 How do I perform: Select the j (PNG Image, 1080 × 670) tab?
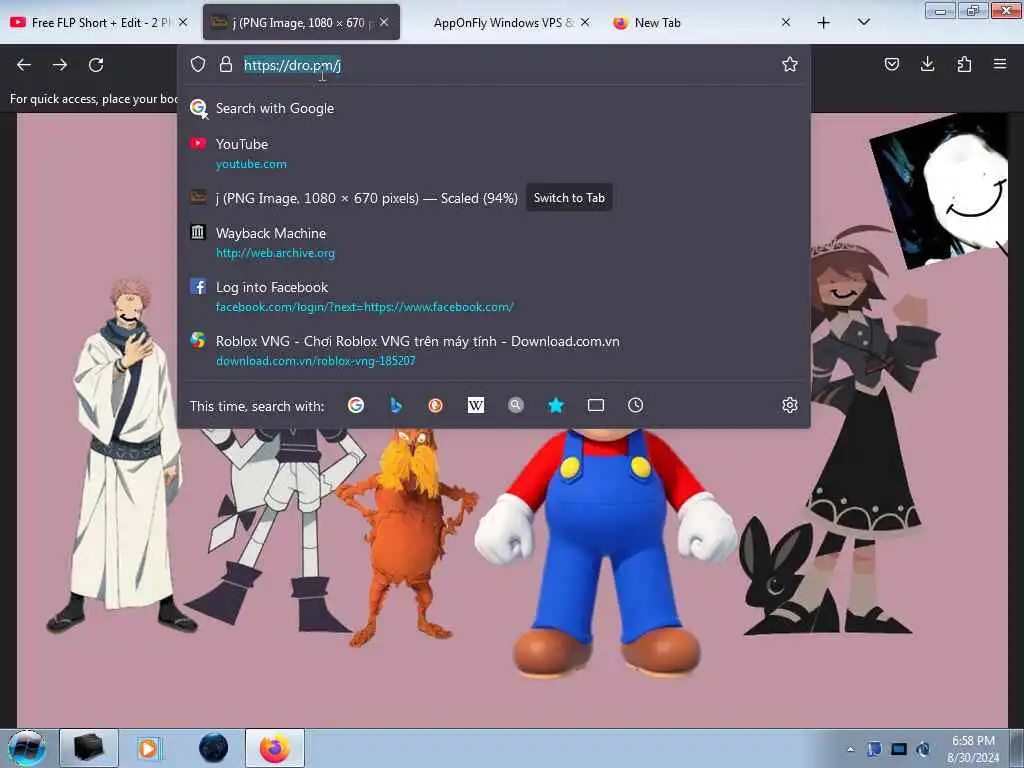301,22
